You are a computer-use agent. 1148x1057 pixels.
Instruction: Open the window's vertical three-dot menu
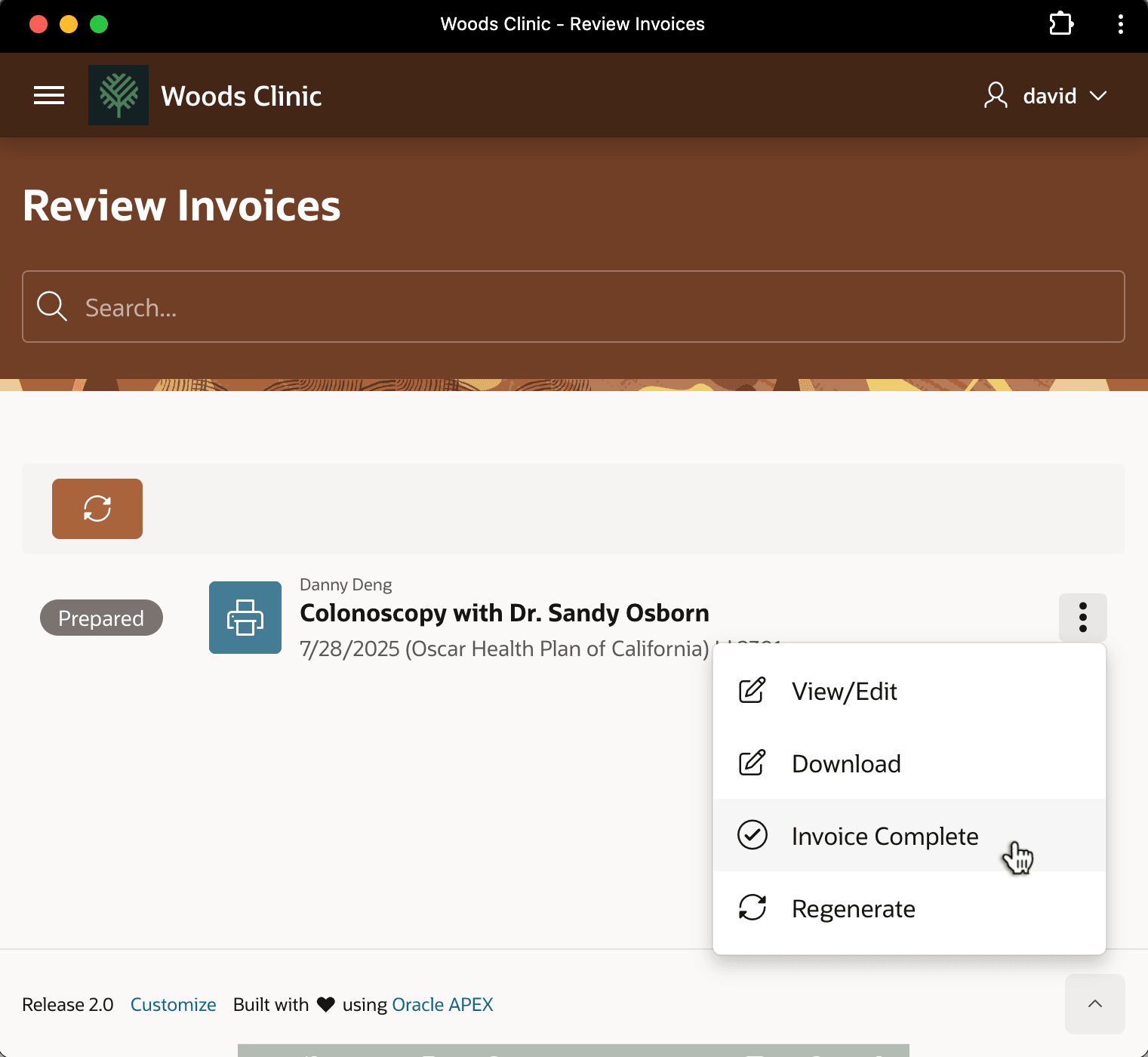[1121, 24]
